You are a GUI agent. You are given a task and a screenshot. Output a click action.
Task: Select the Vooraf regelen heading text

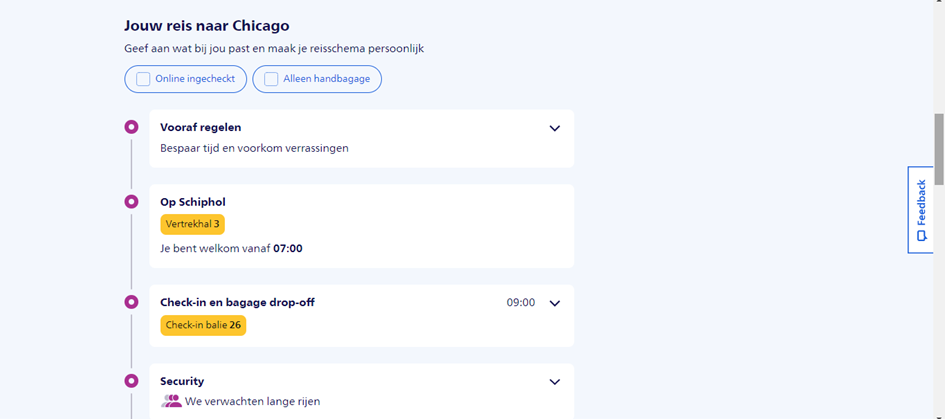tap(200, 127)
